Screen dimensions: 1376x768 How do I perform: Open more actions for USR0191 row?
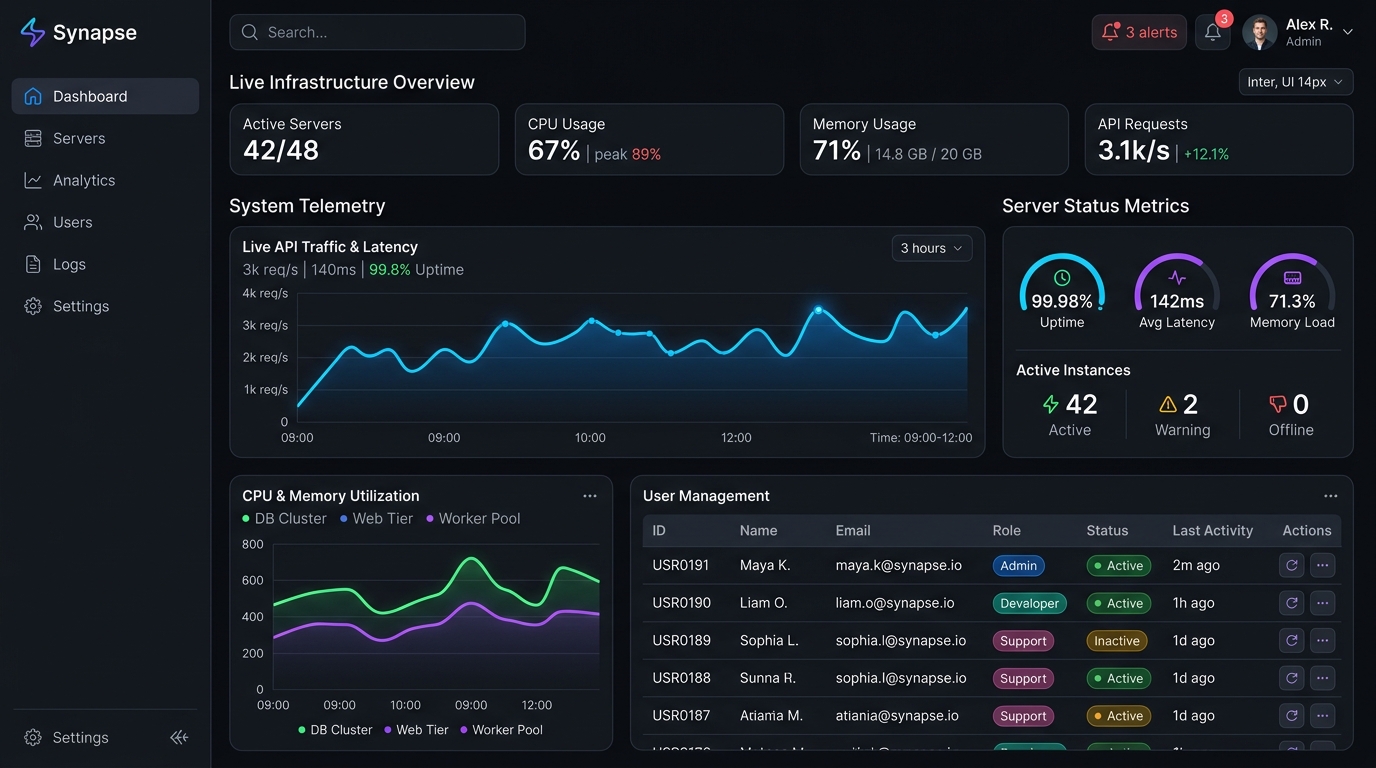(x=1323, y=565)
